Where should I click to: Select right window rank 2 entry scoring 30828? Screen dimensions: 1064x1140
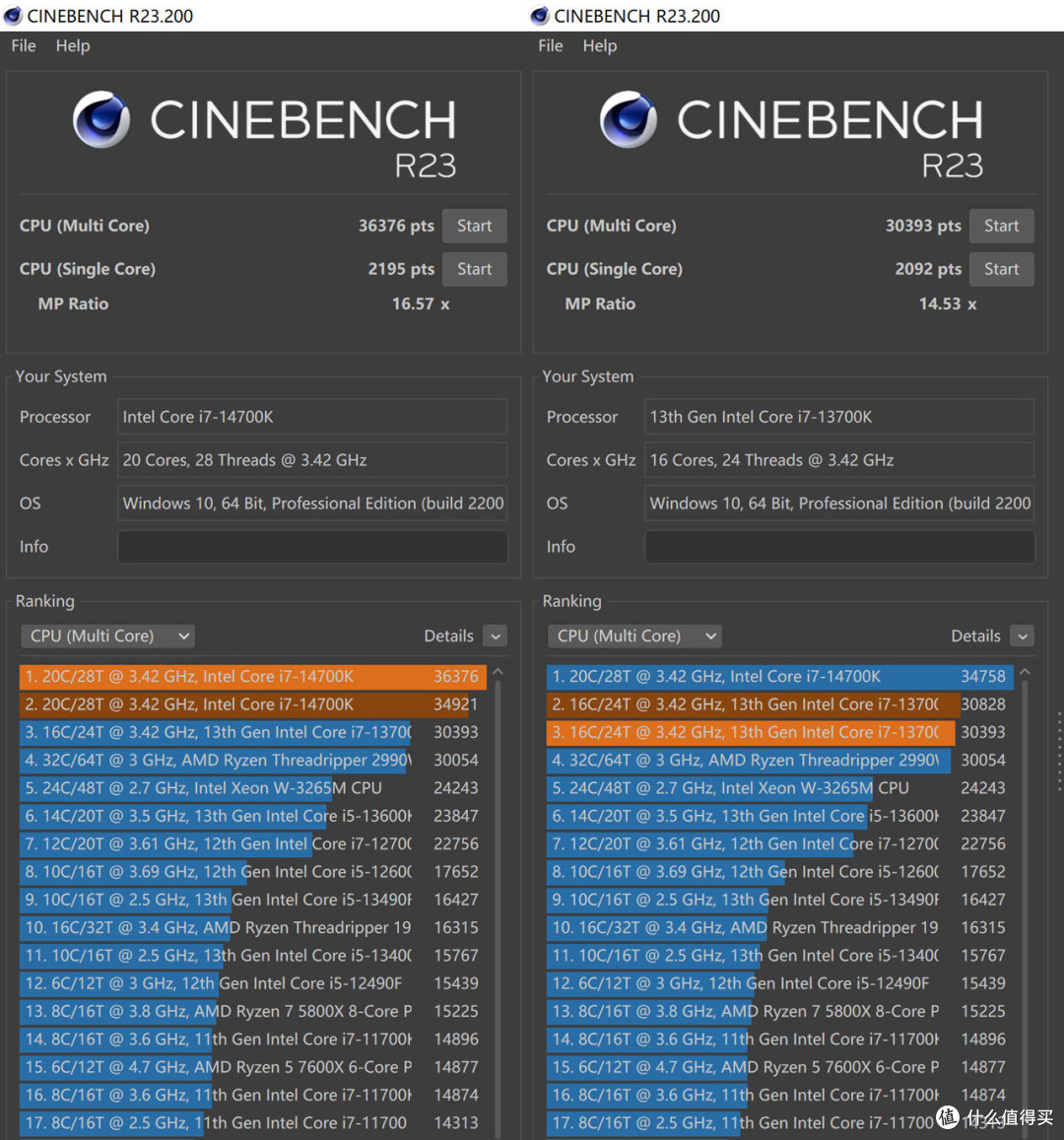pos(779,704)
